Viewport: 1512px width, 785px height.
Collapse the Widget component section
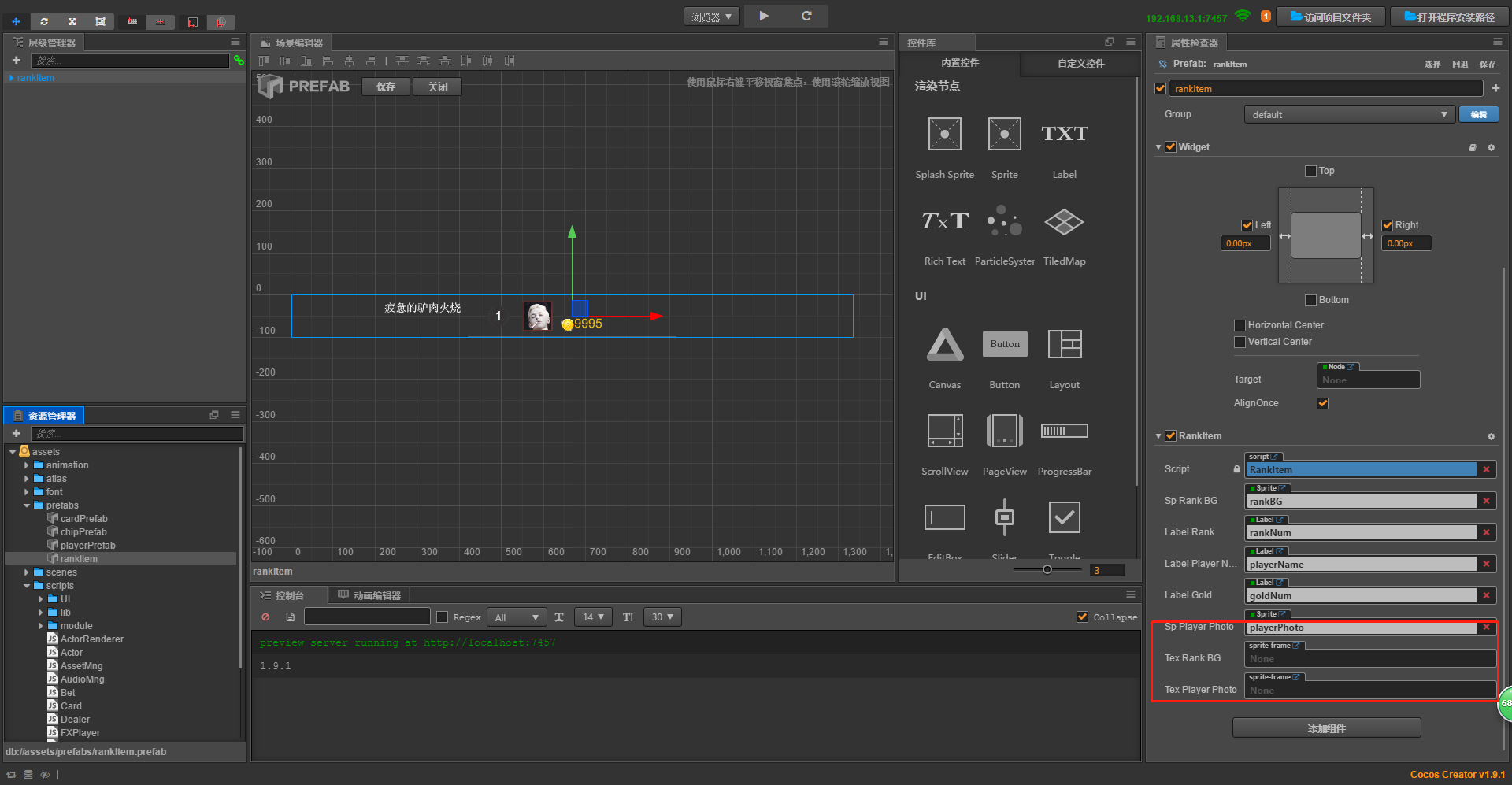point(1158,147)
